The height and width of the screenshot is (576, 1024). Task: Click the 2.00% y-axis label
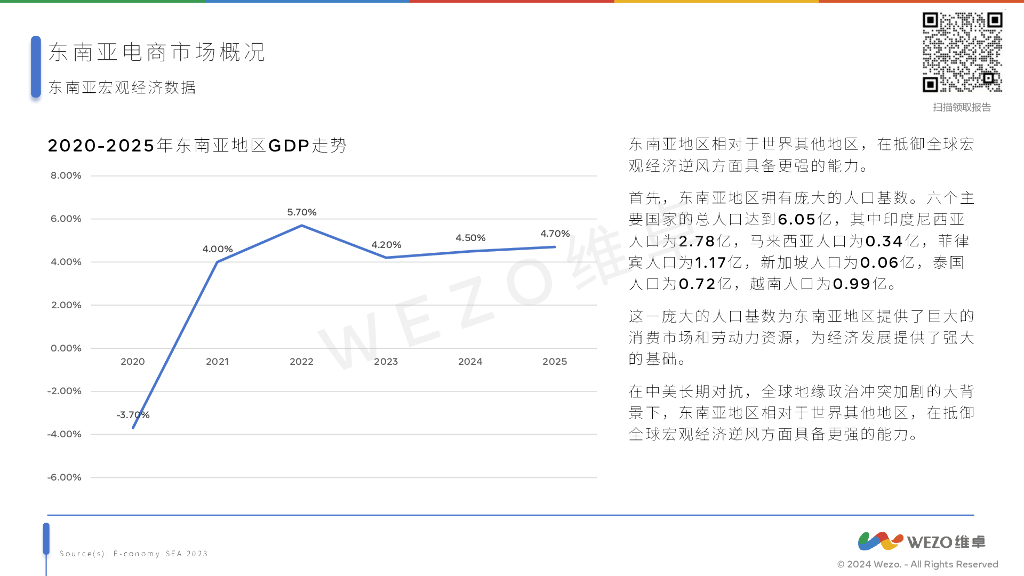coord(66,305)
